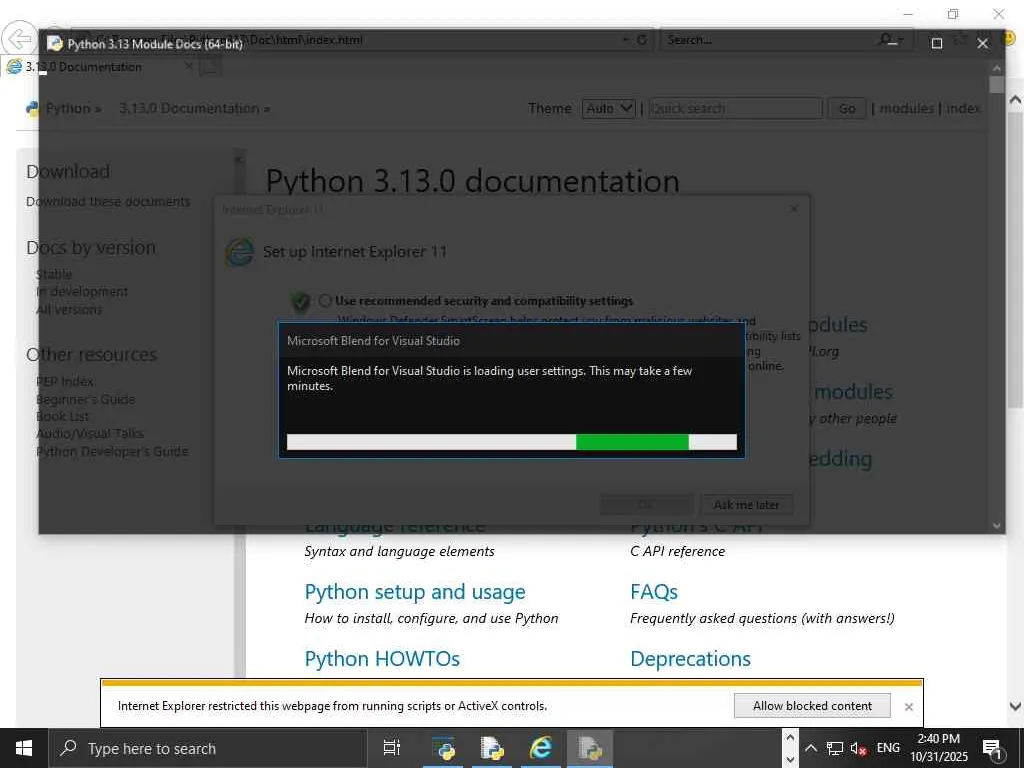Open the In development version link

82,291
